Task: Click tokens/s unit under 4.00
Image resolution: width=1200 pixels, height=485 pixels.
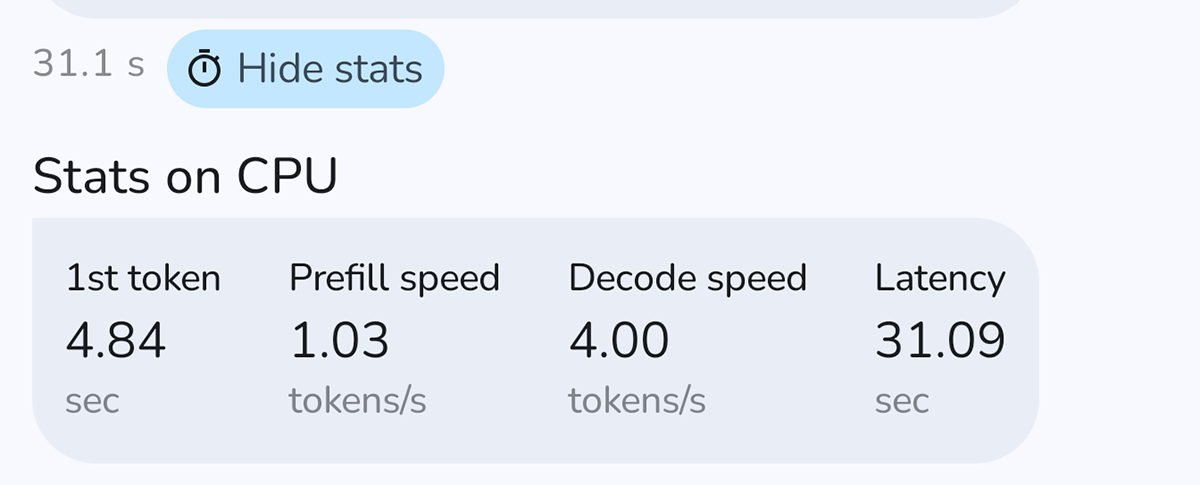Action: pyautogui.click(x=637, y=401)
